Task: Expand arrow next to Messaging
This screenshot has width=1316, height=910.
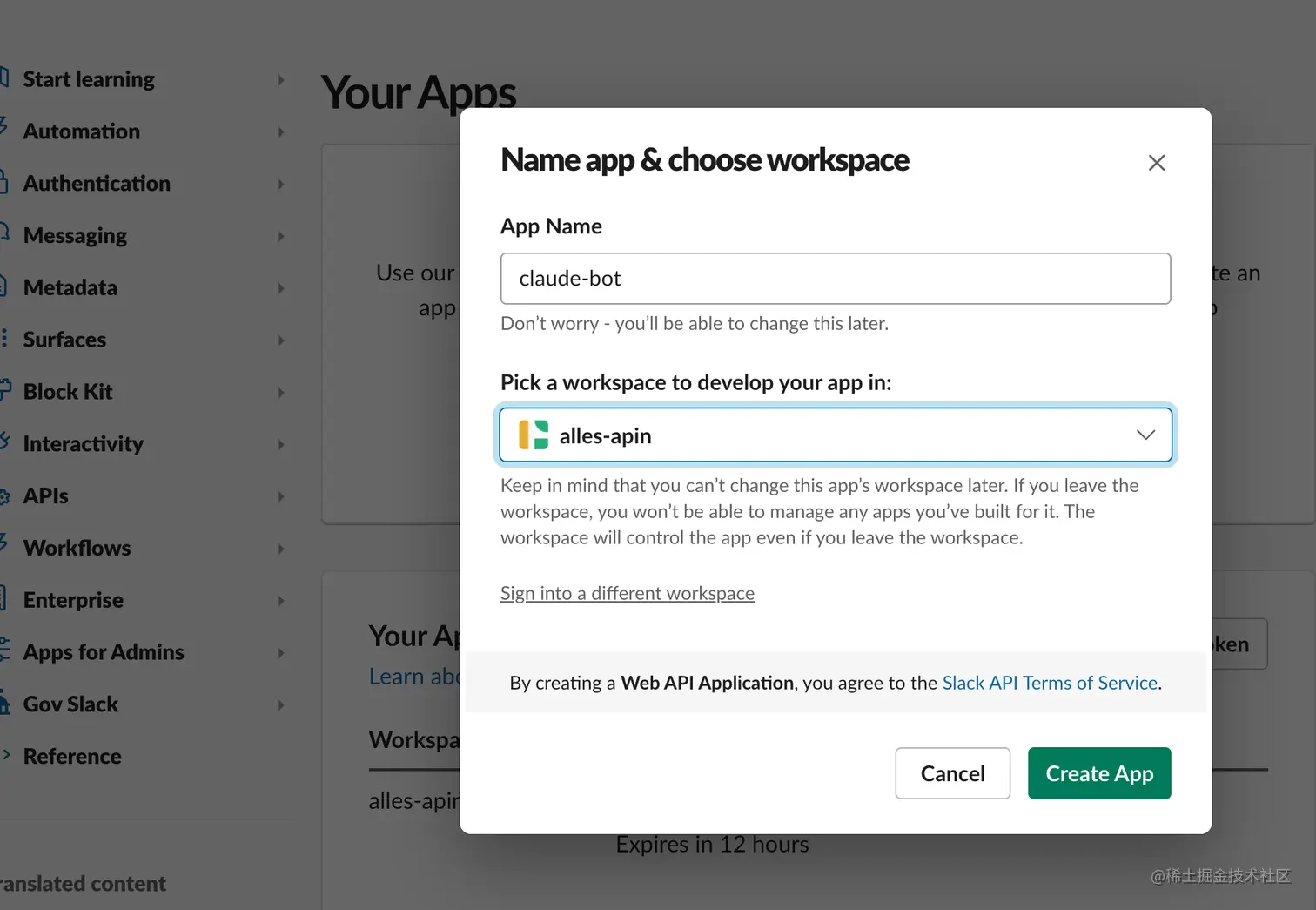Action: tap(280, 237)
